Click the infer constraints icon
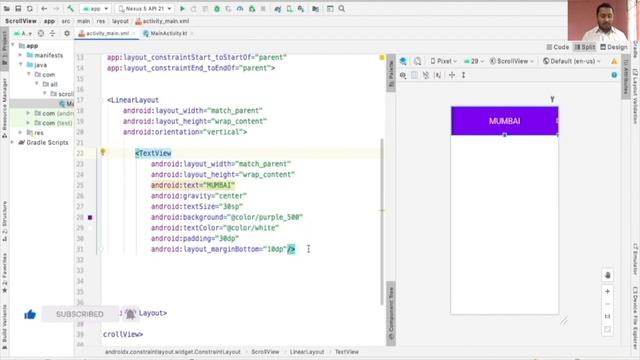Image resolution: width=640 pixels, height=360 pixels. [438, 76]
